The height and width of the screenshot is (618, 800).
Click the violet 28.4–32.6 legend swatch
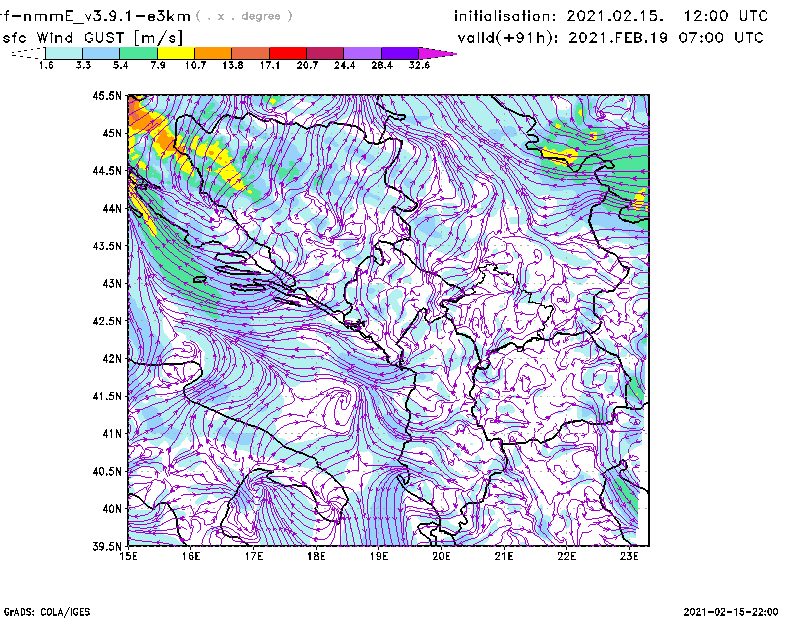(399, 53)
